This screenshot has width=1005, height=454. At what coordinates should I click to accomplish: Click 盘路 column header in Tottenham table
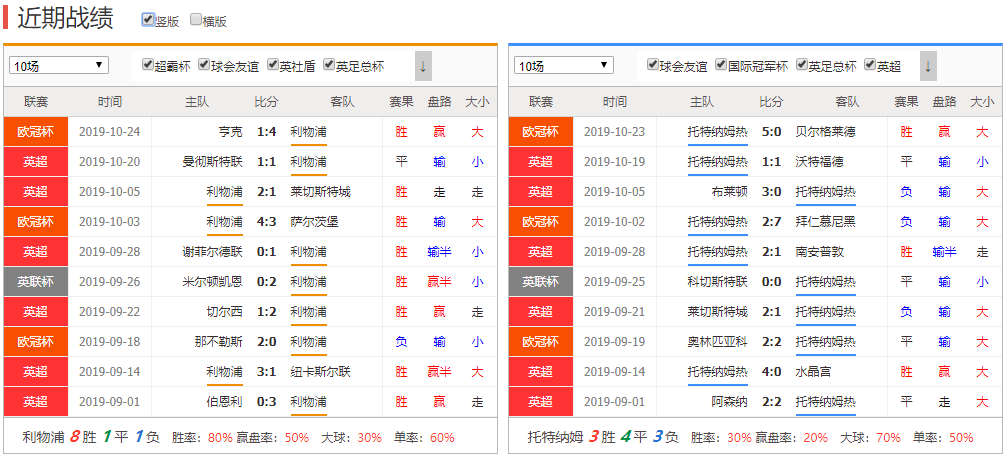pyautogui.click(x=944, y=102)
